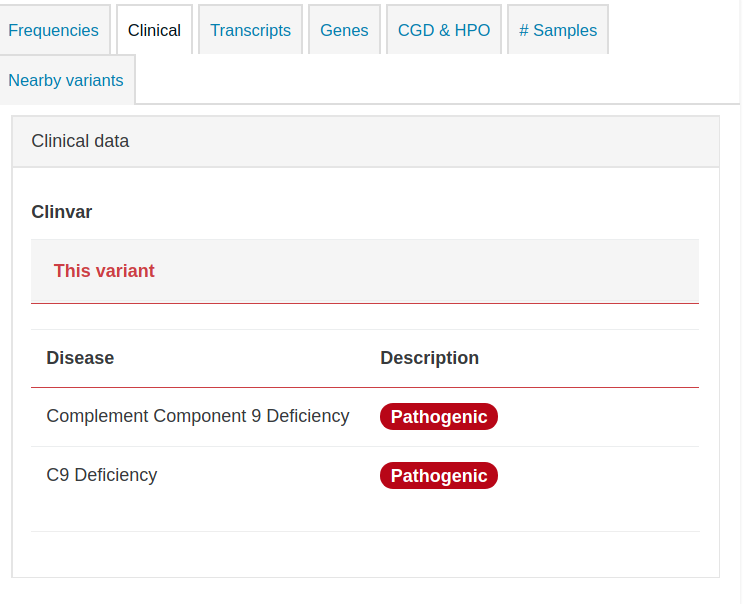
Task: Open the Genes tab
Action: coord(344,30)
